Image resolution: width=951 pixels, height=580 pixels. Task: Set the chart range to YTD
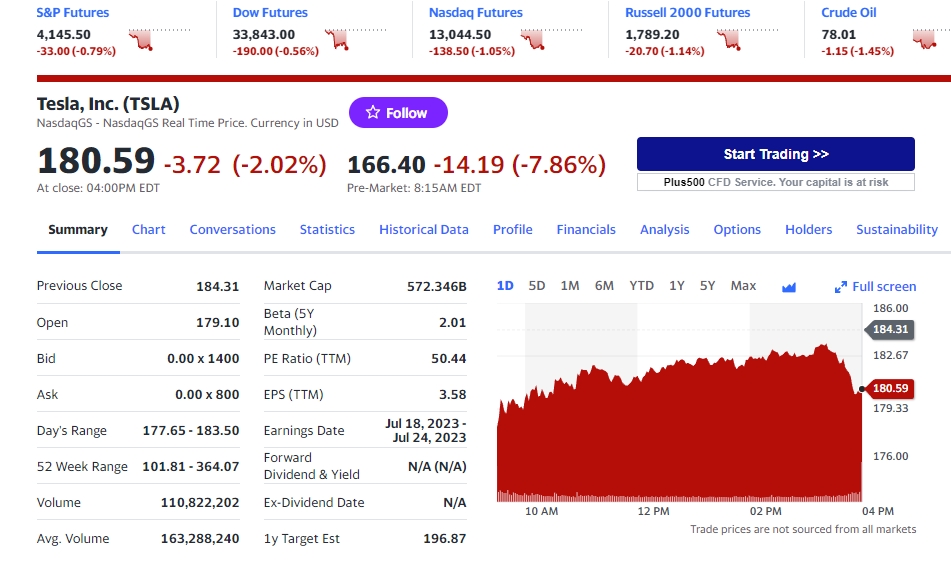[641, 286]
